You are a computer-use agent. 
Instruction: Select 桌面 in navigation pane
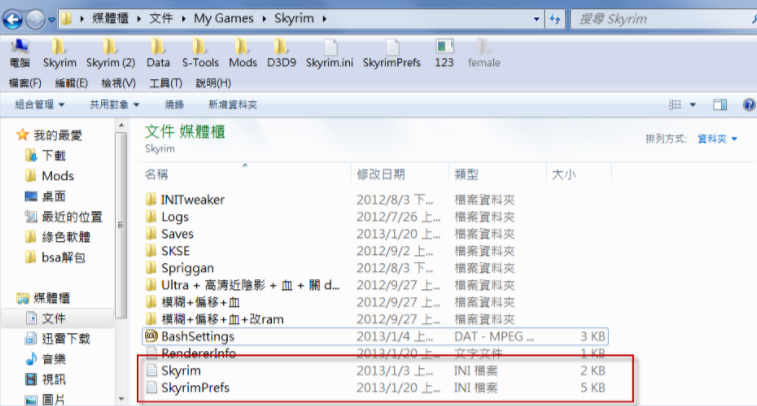45,196
